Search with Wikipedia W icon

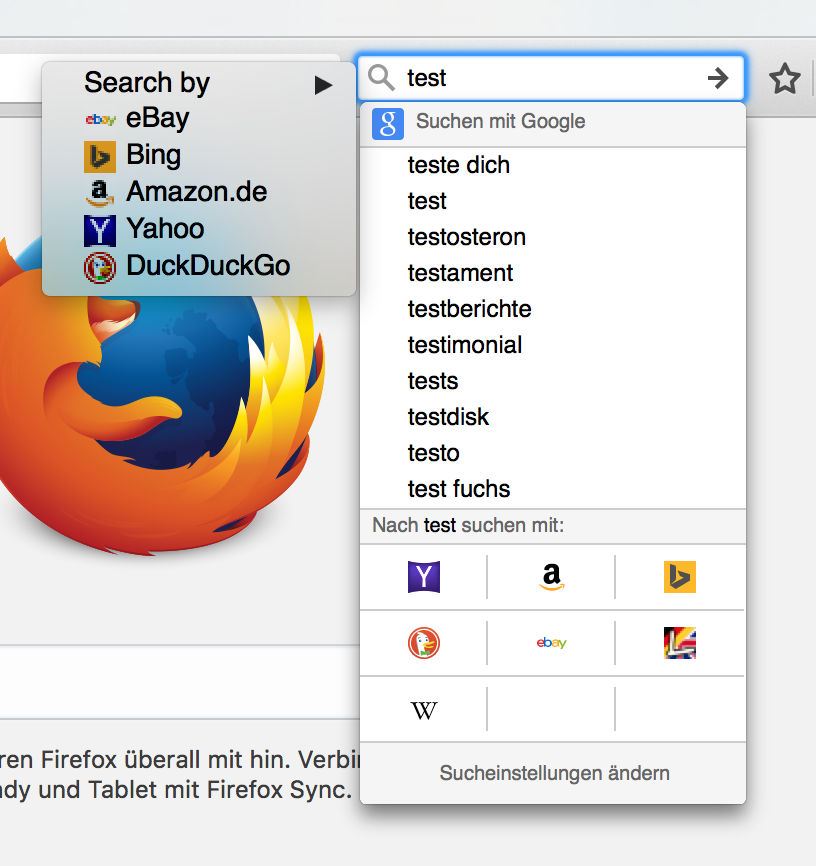coord(424,710)
